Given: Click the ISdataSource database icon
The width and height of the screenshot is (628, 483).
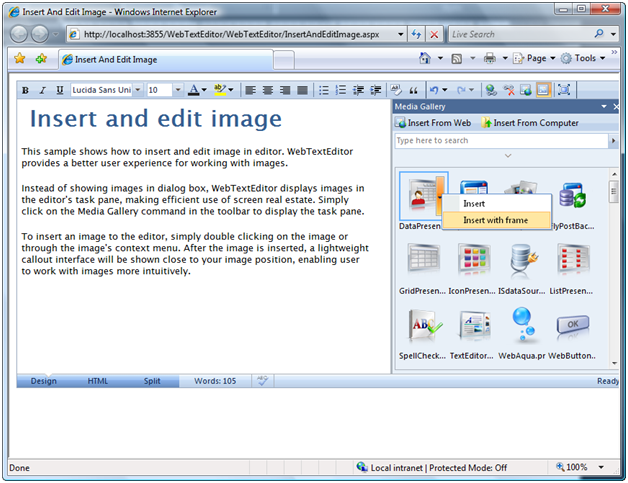Looking at the screenshot, I should pos(520,260).
